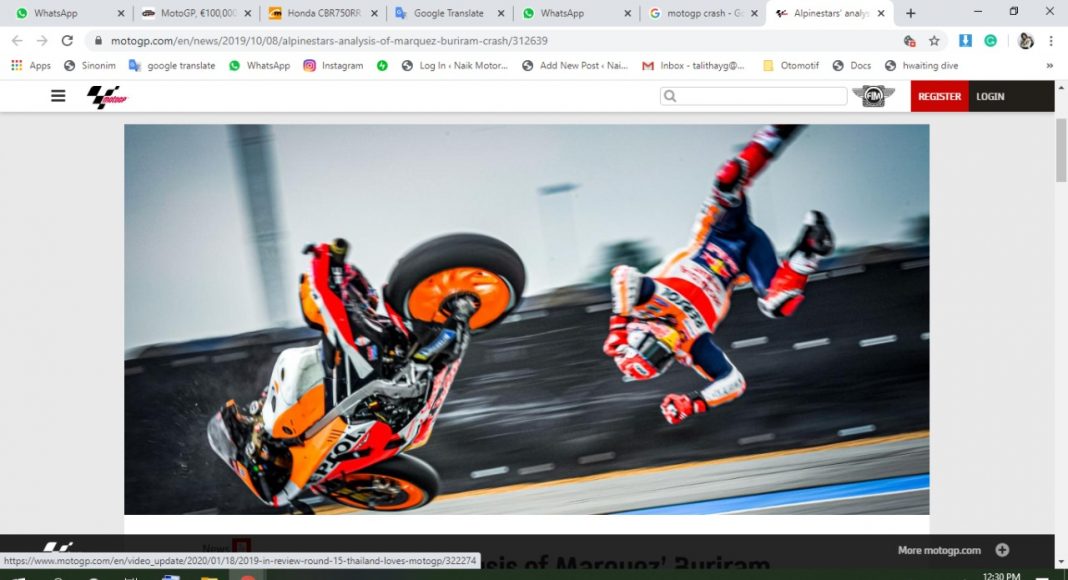Viewport: 1068px width, 580px height.
Task: Expand hidden bookmarks overflow chevron
Action: coord(1049,66)
